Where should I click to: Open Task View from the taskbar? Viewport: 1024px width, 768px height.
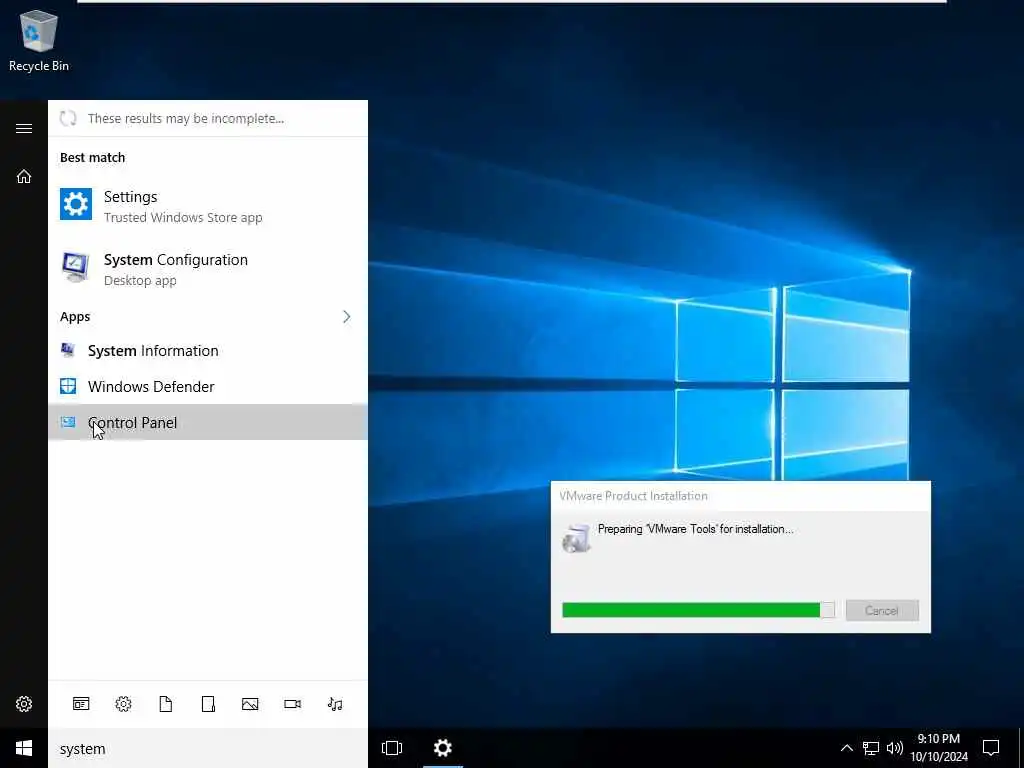point(392,748)
